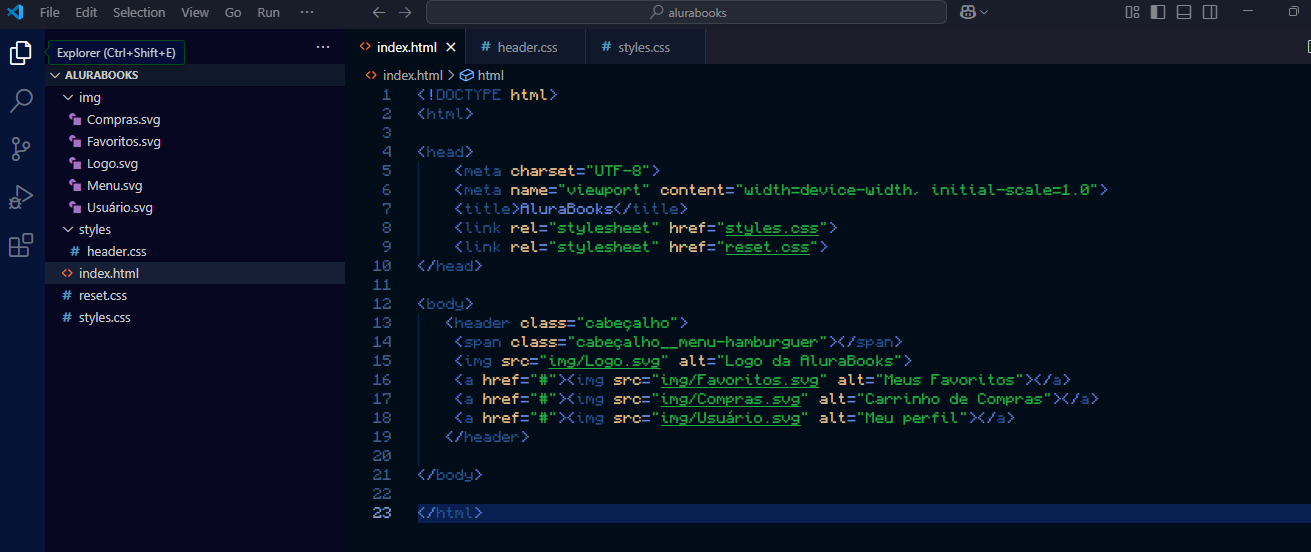Follow the img/Compras.svg src link
The width and height of the screenshot is (1311, 552).
pyautogui.click(x=730, y=398)
